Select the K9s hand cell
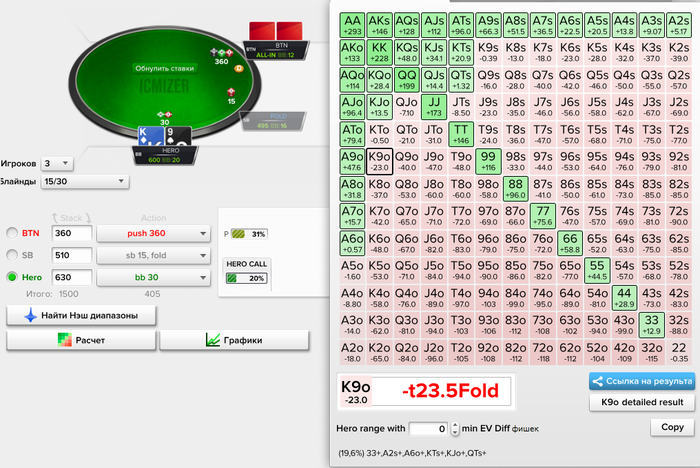Image resolution: width=700 pixels, height=468 pixels. 488,52
